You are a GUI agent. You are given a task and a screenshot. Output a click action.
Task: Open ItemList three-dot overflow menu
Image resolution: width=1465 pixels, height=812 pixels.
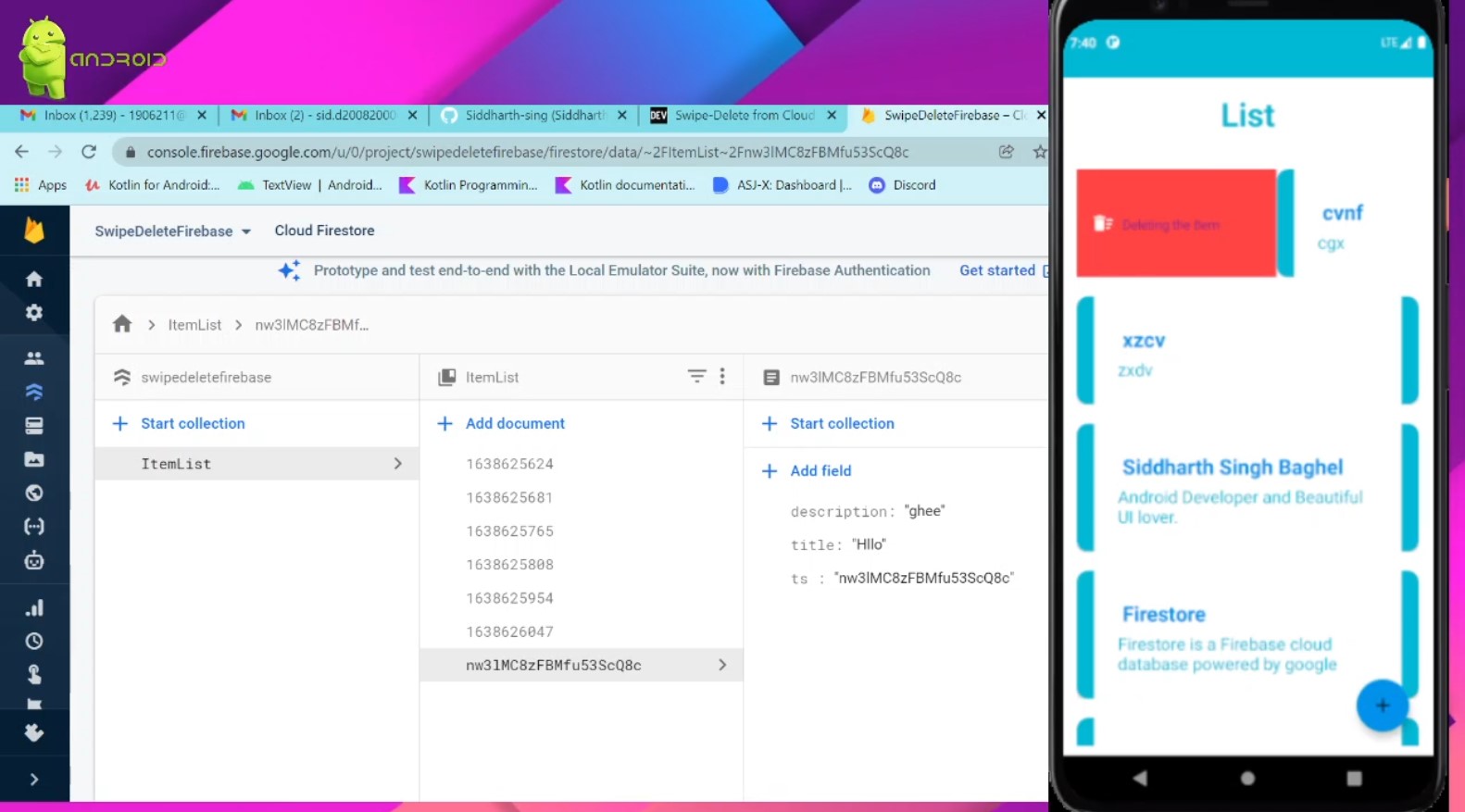pyautogui.click(x=722, y=376)
